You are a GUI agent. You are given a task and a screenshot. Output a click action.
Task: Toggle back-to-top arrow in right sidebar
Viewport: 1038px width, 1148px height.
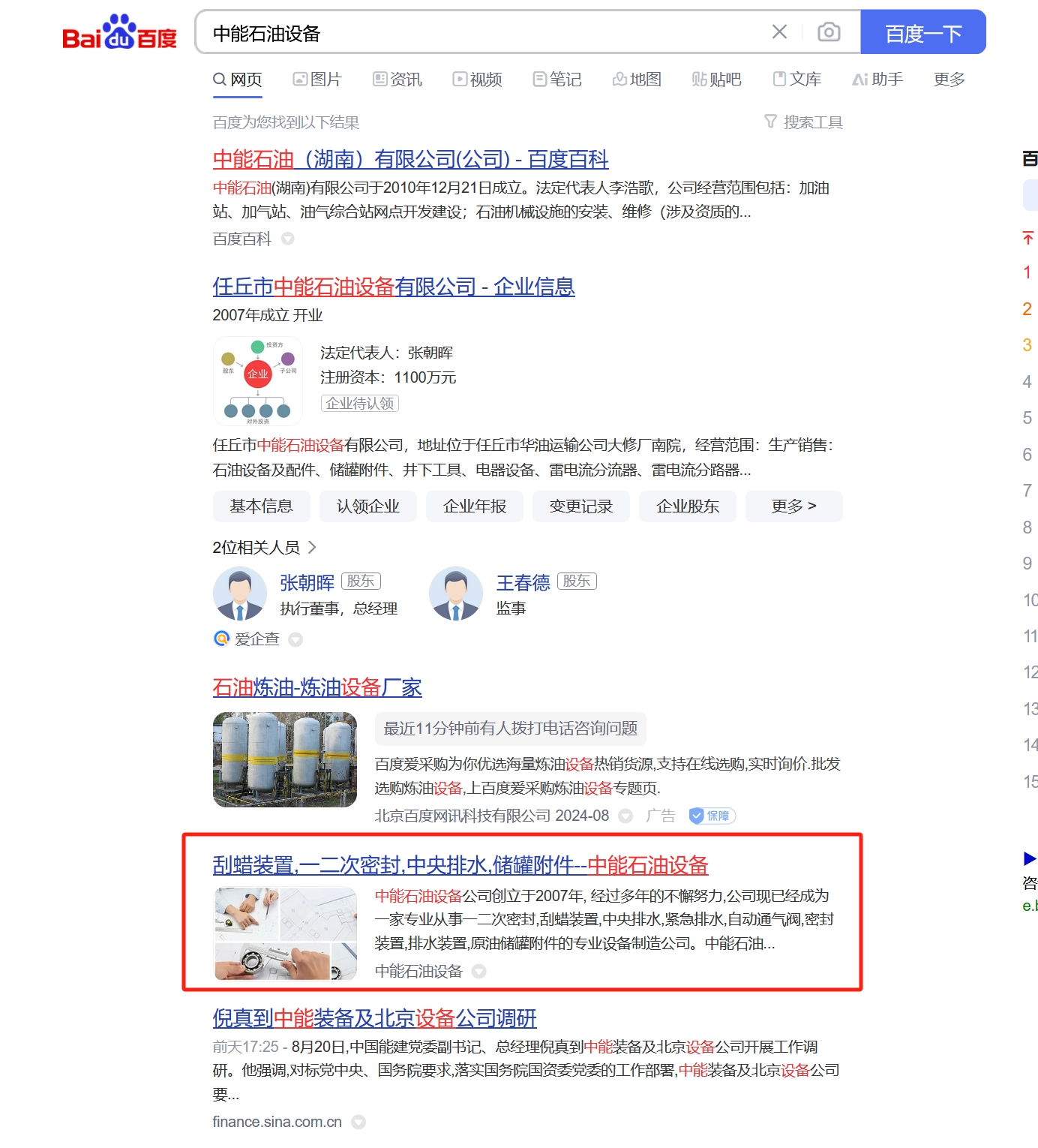(x=1027, y=238)
